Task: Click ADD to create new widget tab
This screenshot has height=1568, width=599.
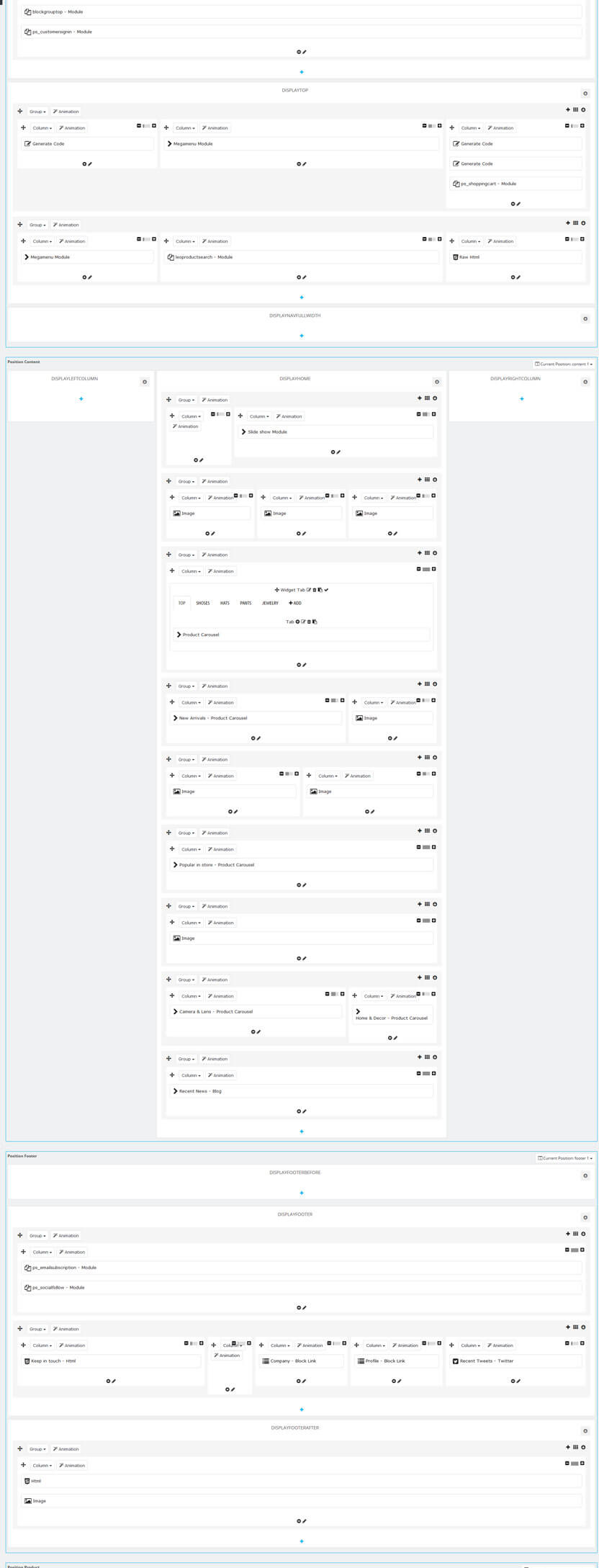Action: [295, 603]
